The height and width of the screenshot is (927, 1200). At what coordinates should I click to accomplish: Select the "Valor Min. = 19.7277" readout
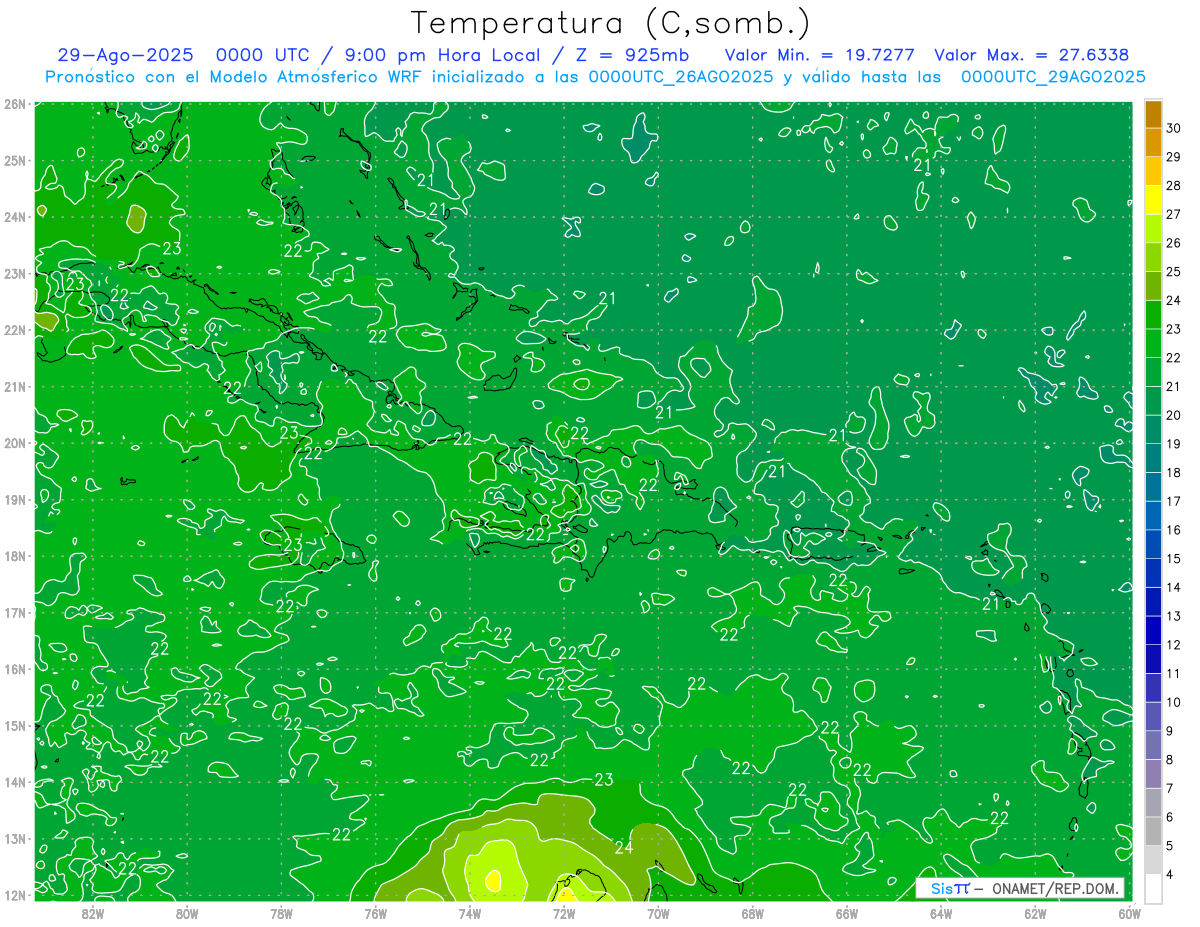820,55
